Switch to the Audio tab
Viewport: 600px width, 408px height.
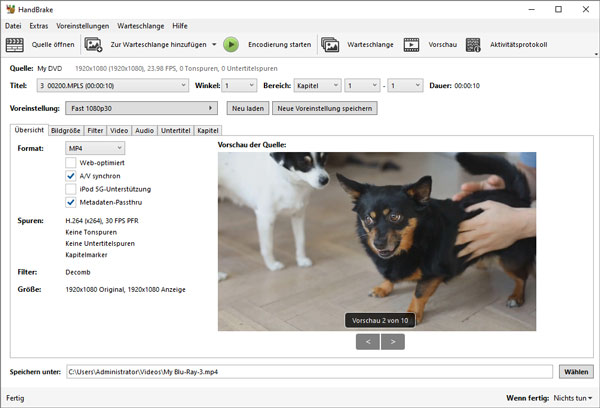pos(144,131)
